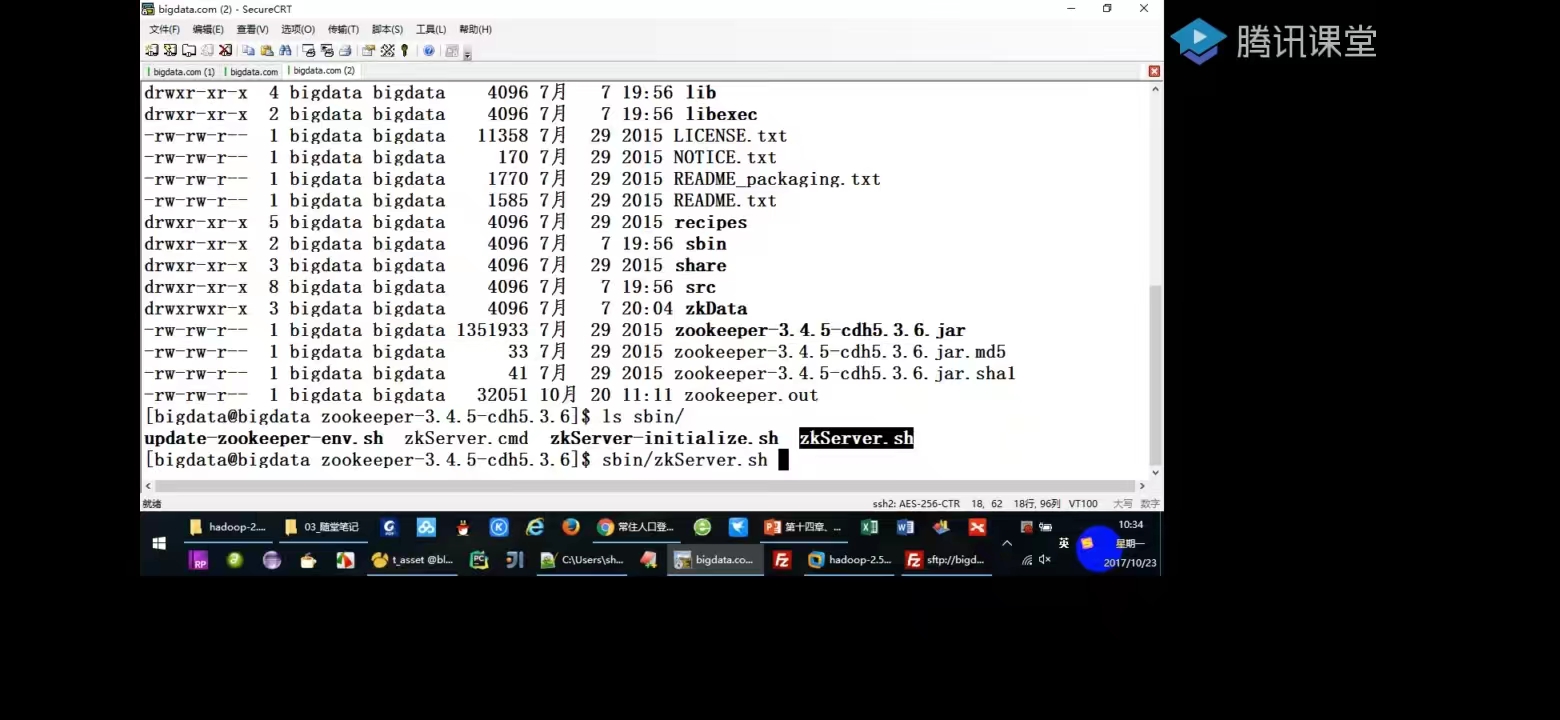This screenshot has width=1560, height=720.
Task: Click the terminal vertical scrollbar thumb
Action: (1156, 374)
